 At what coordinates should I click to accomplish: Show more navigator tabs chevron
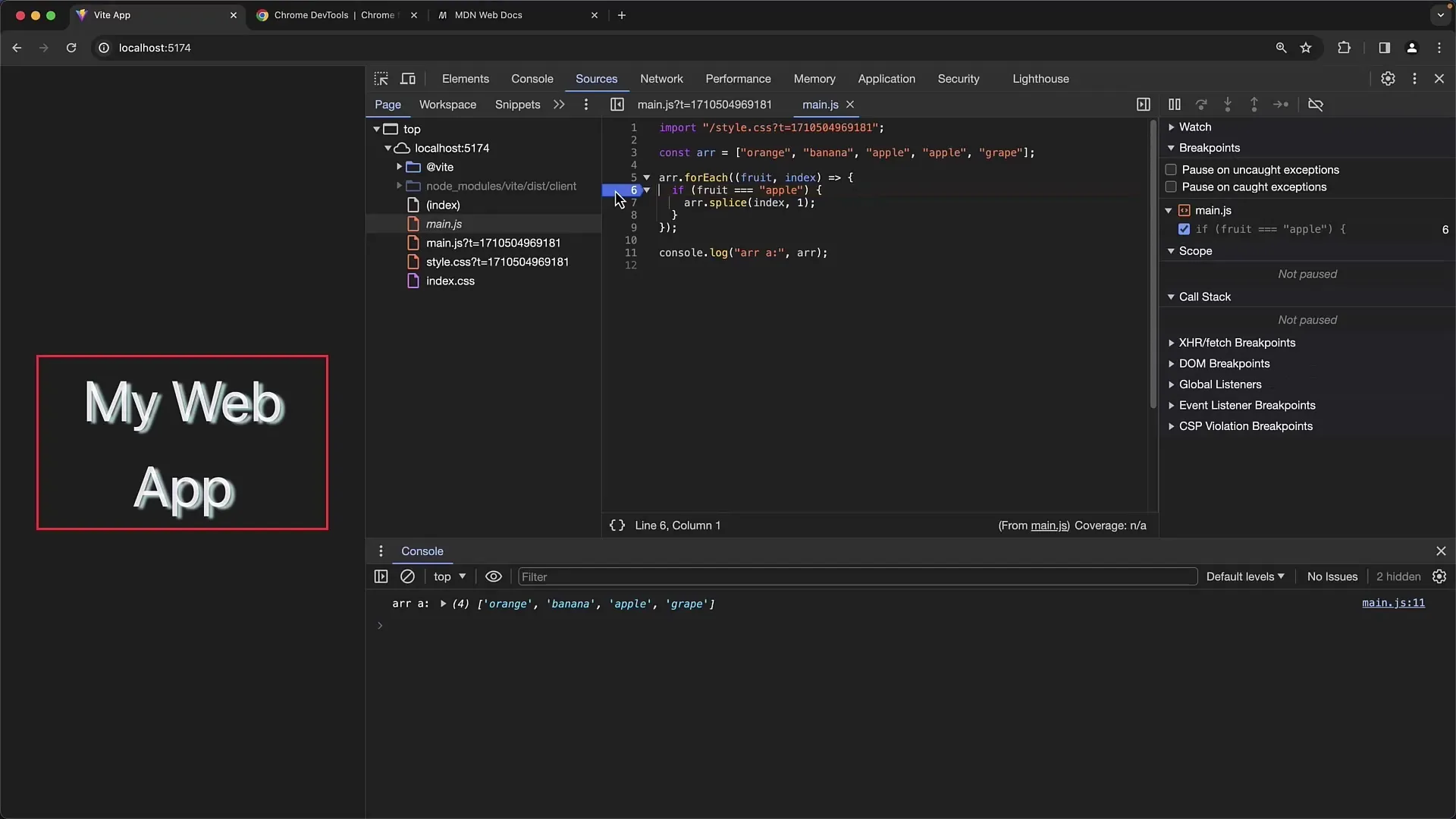click(559, 105)
